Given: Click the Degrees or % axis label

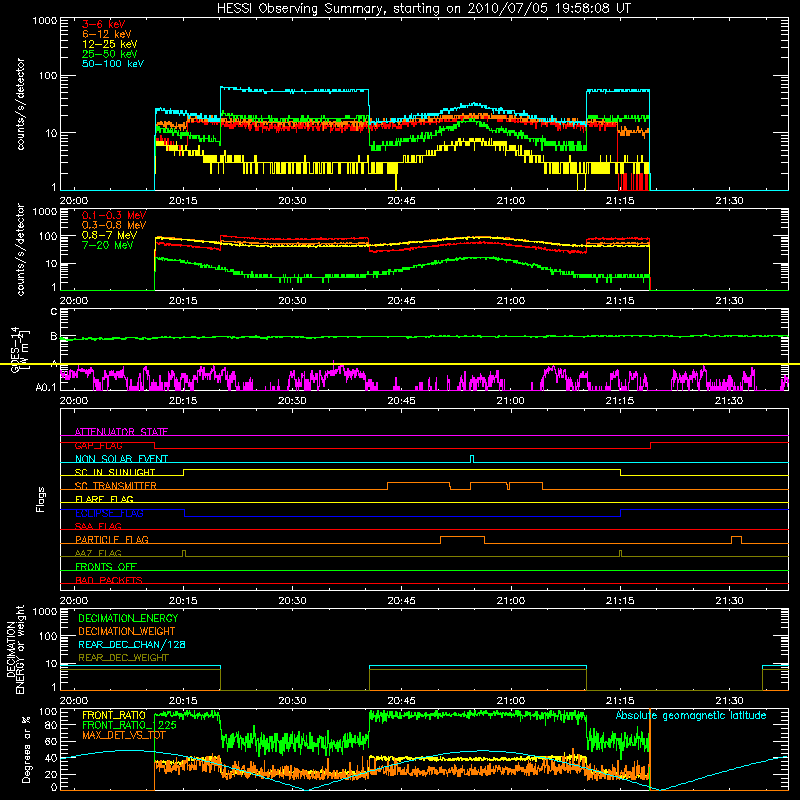Looking at the screenshot, I should [26, 749].
